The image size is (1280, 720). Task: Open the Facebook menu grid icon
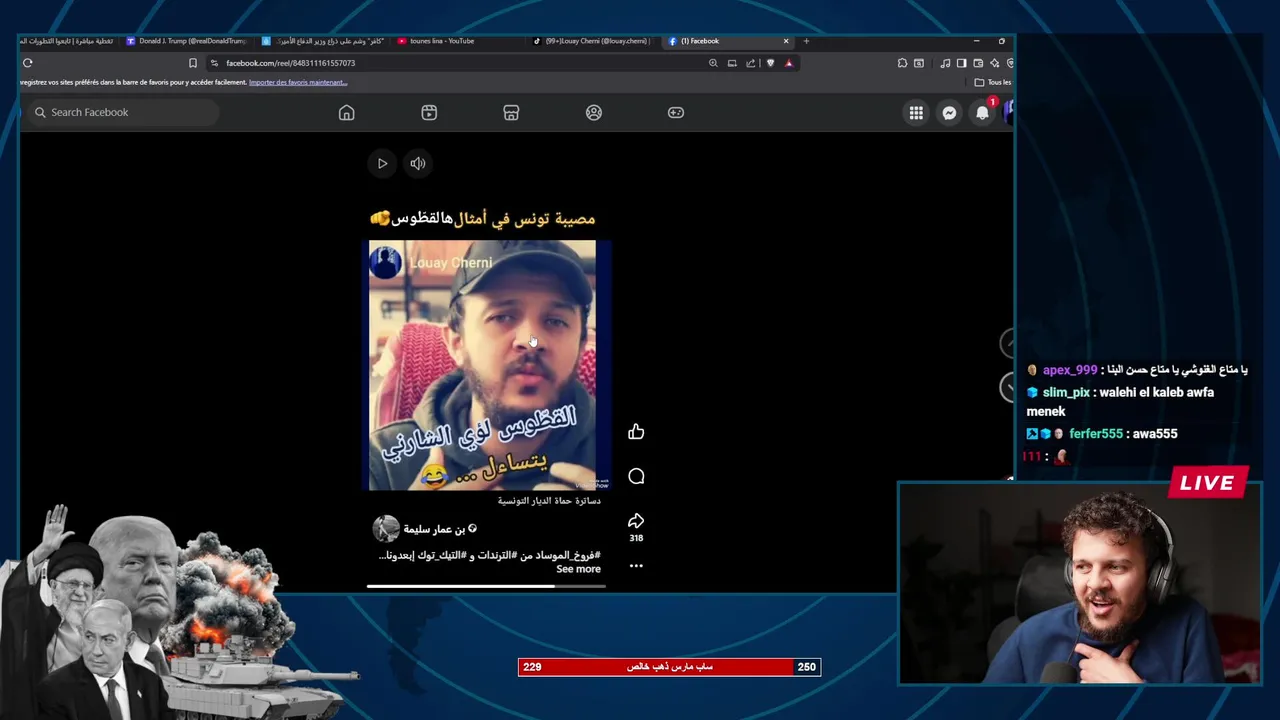click(916, 113)
